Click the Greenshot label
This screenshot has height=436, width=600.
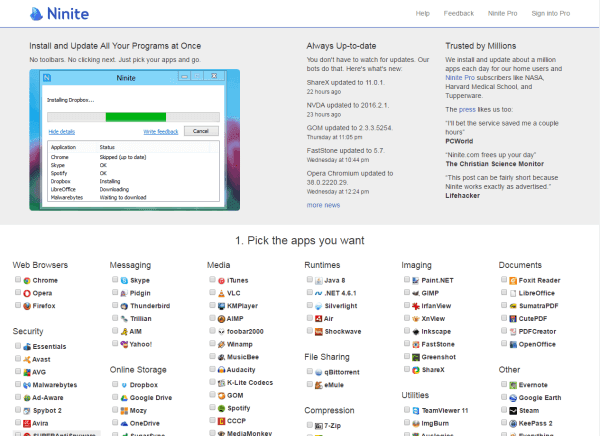tap(439, 357)
